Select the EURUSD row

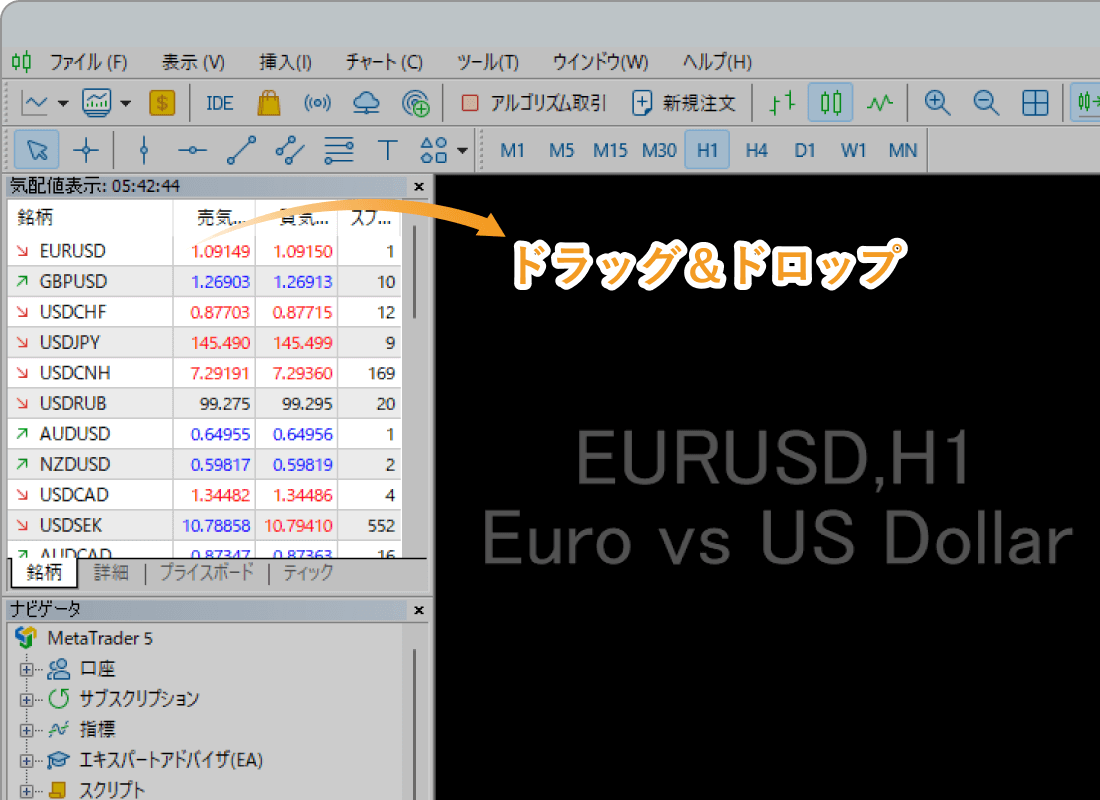click(x=204, y=251)
